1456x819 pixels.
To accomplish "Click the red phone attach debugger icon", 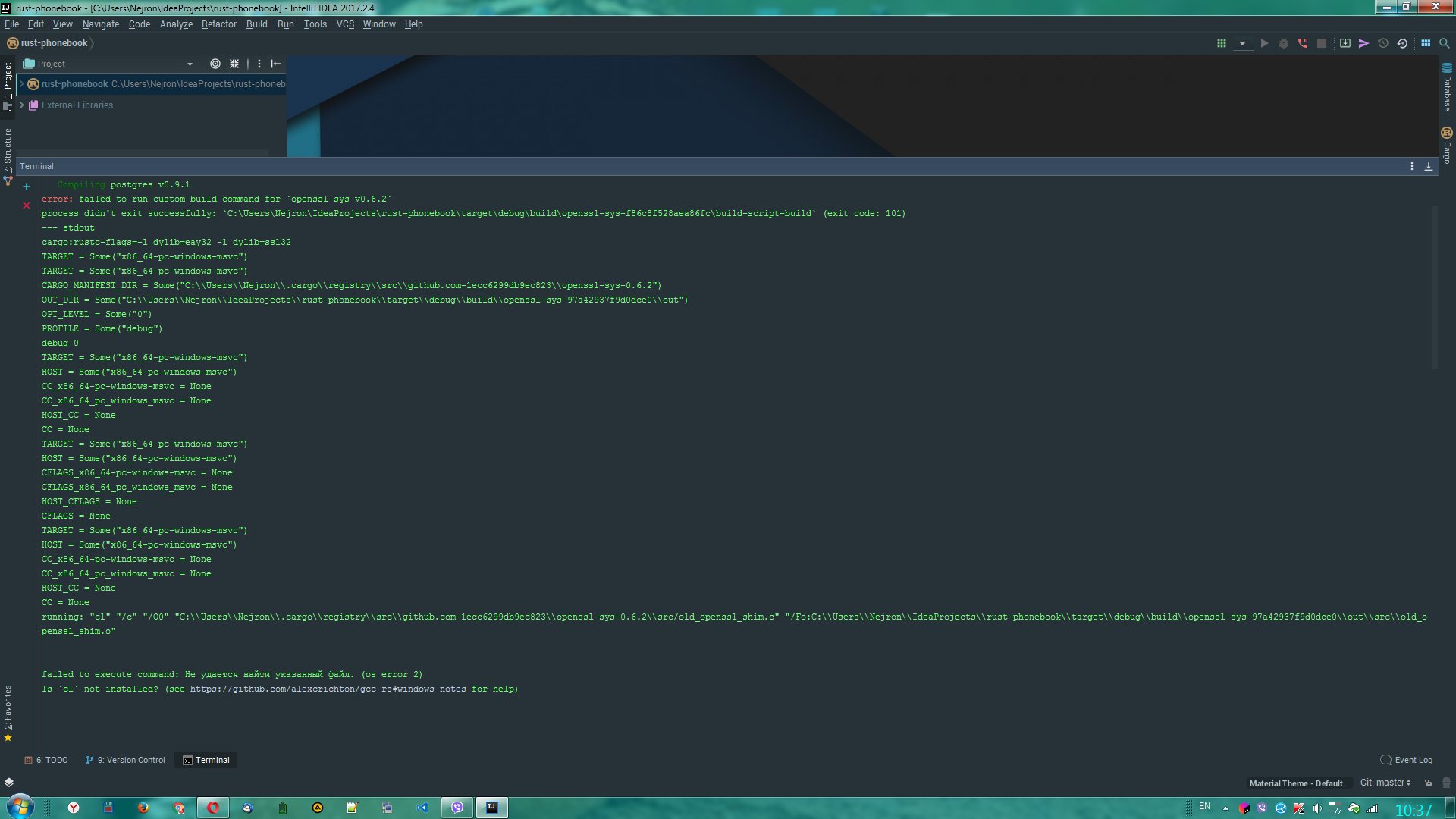I will 1303,43.
